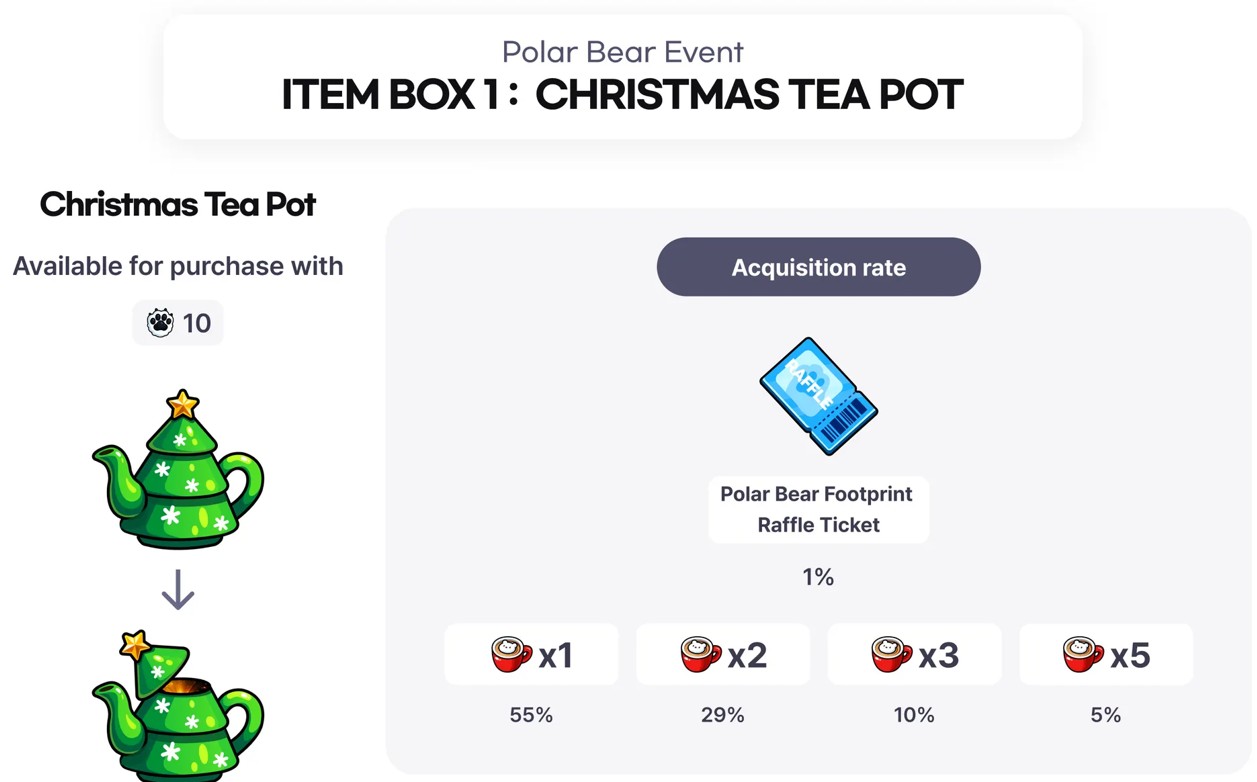Click the Item Box 1 Christmas Tea Pot heading
This screenshot has height=782, width=1257.
coord(622,95)
